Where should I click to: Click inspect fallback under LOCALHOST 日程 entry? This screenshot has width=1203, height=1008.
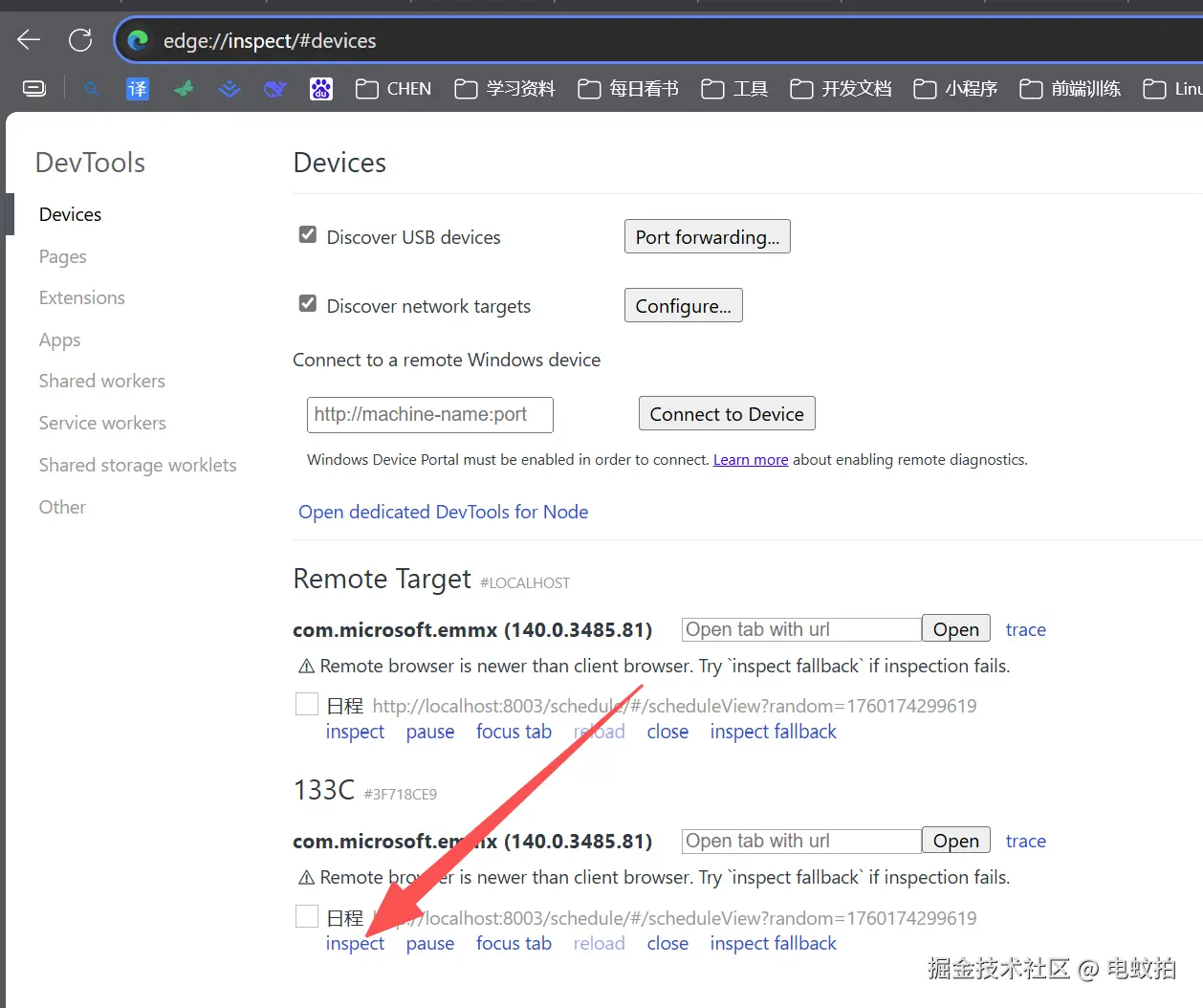tap(774, 732)
